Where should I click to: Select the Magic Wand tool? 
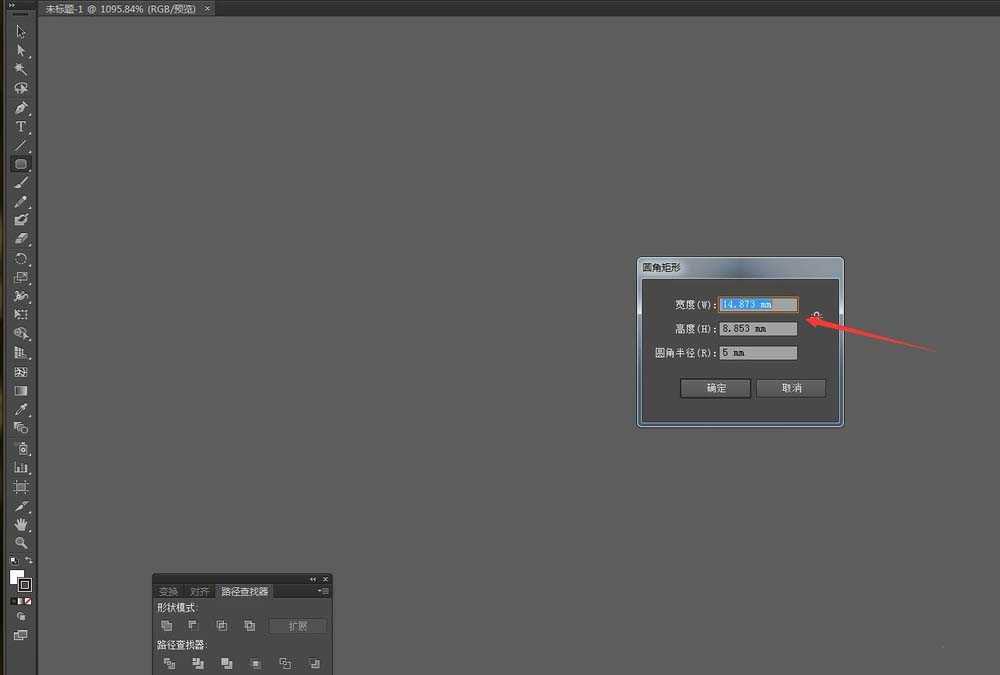point(20,69)
